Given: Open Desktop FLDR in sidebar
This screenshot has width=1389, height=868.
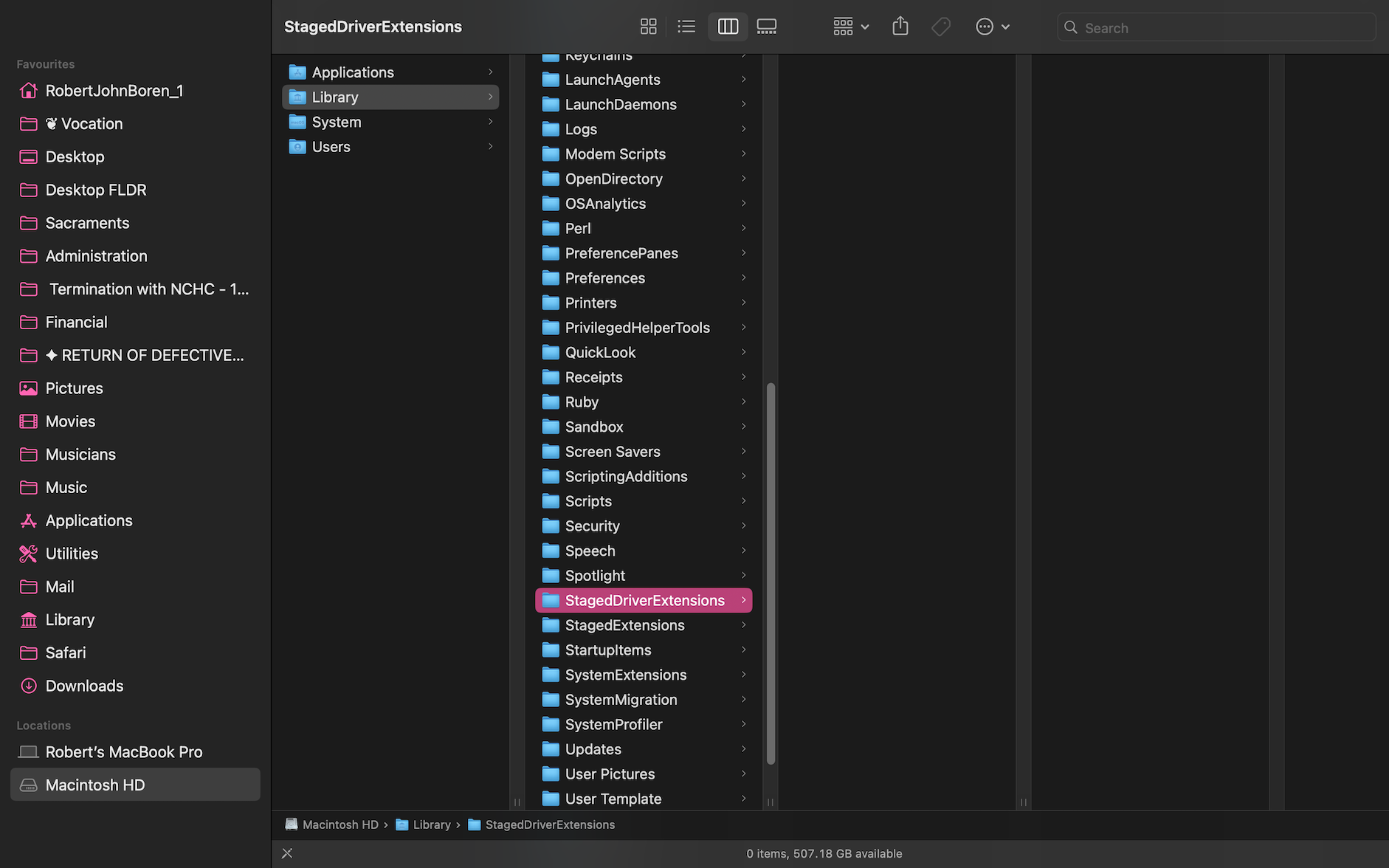Looking at the screenshot, I should point(135,190).
